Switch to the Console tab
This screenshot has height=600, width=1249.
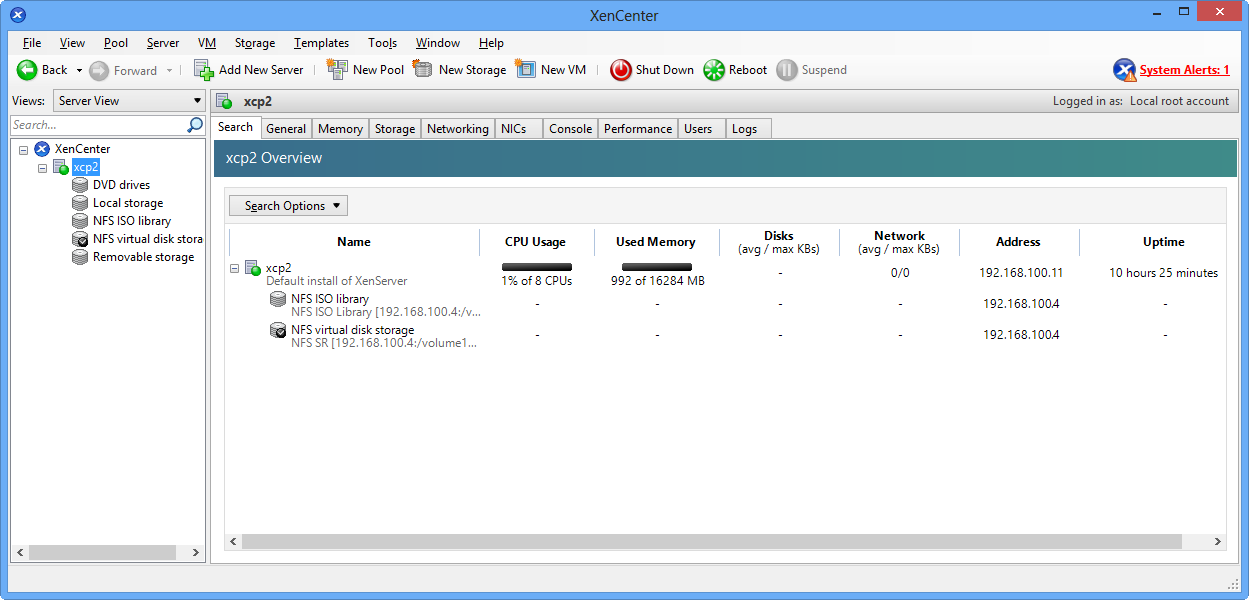[571, 129]
